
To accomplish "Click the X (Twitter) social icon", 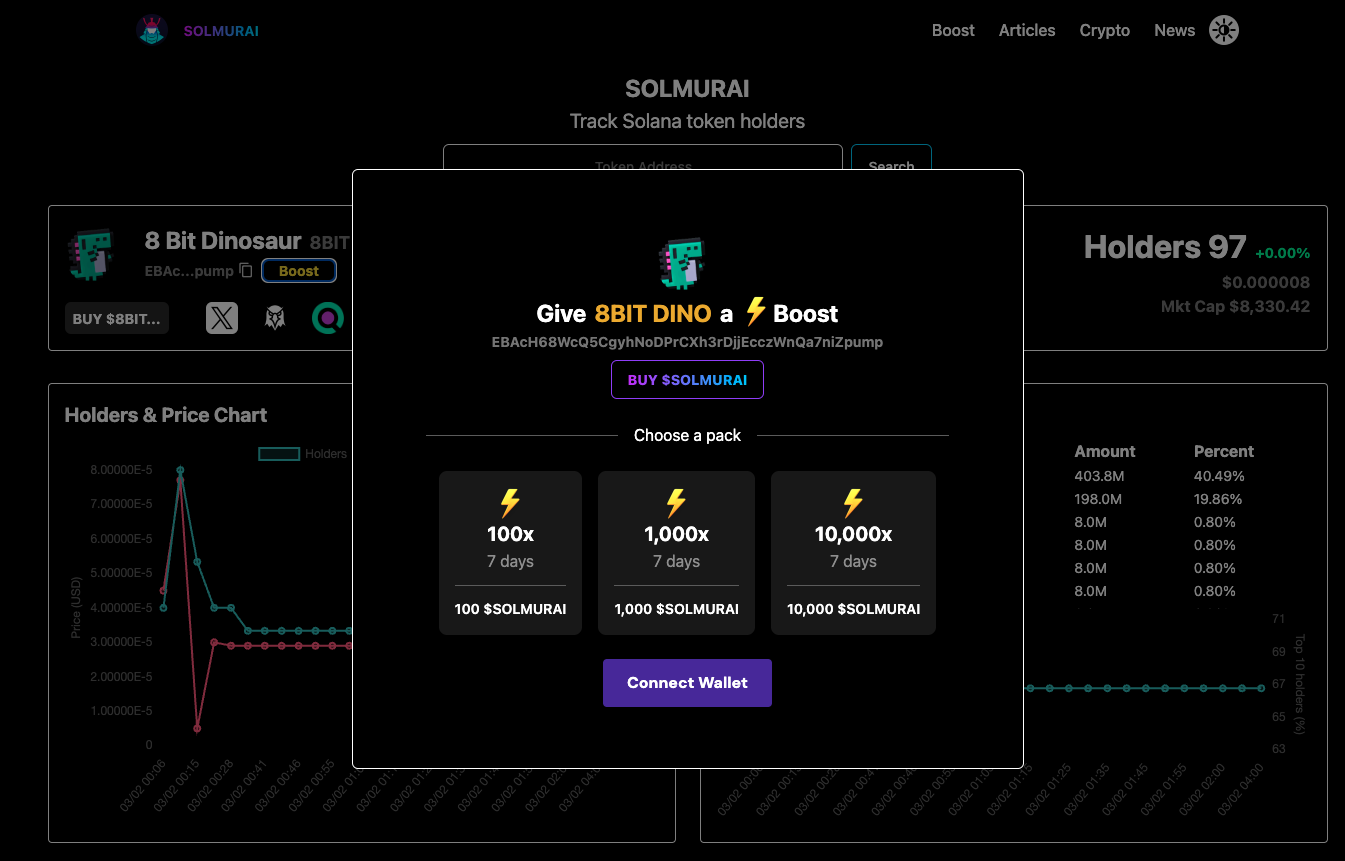I will tap(222, 318).
